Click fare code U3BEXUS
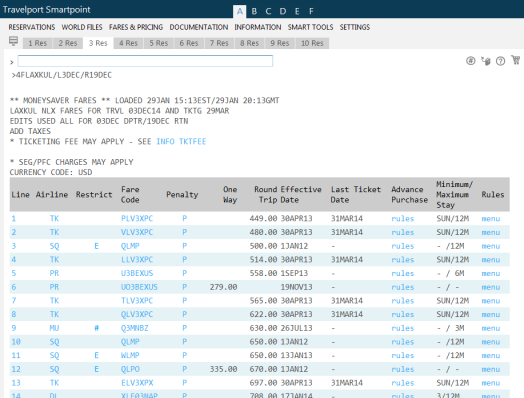The height and width of the screenshot is (398, 524). coord(137,273)
